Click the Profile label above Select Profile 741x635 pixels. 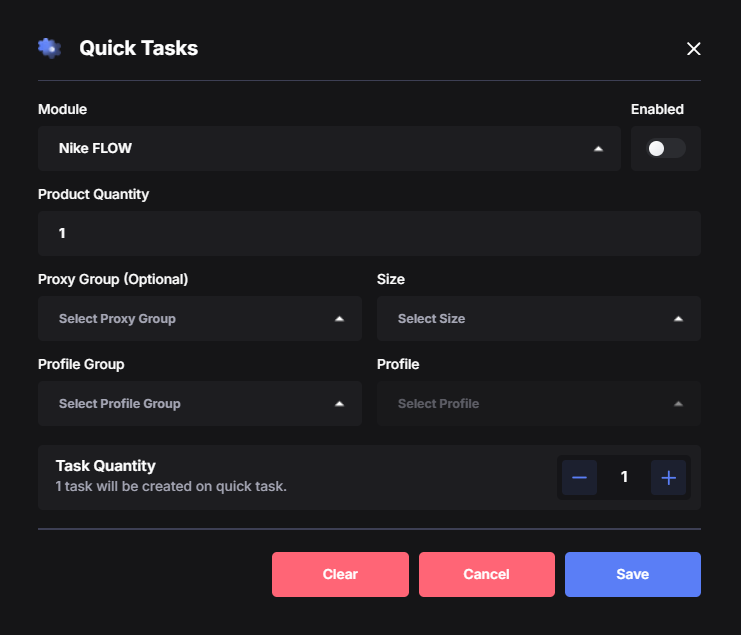click(x=398, y=364)
